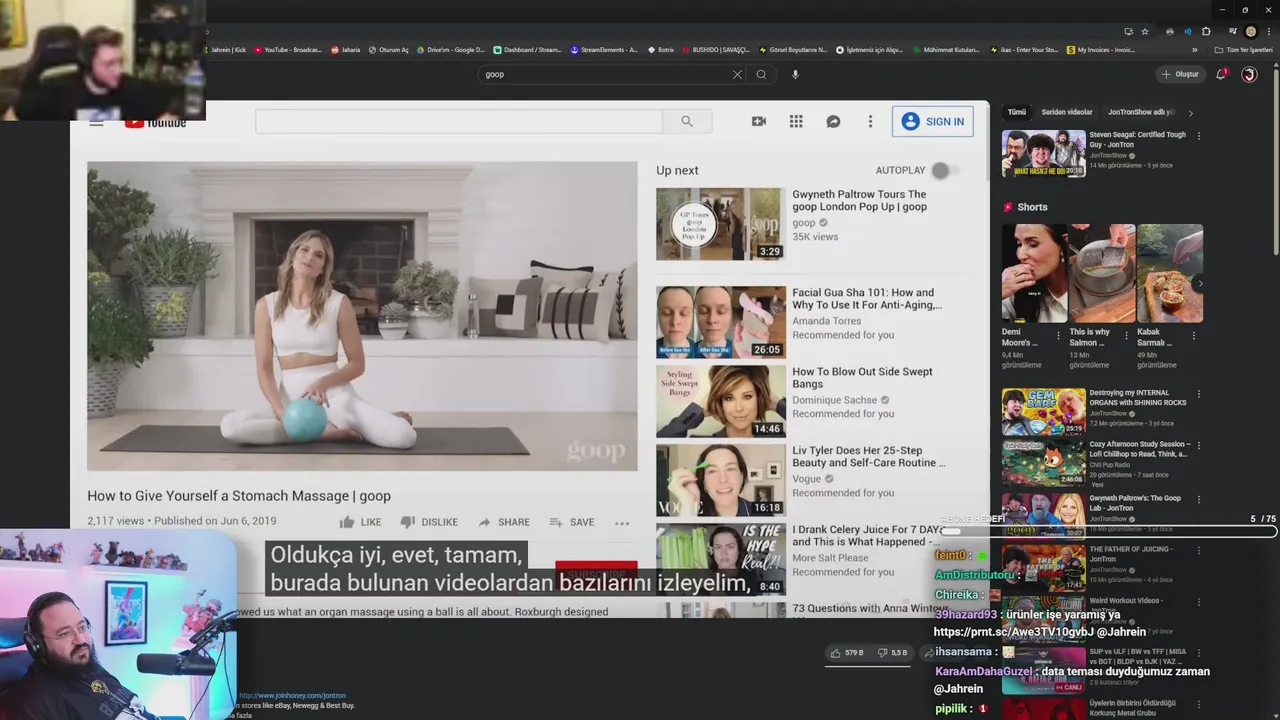Open 'This is why Salmon' short
The width and height of the screenshot is (1280, 720).
click(x=1102, y=273)
